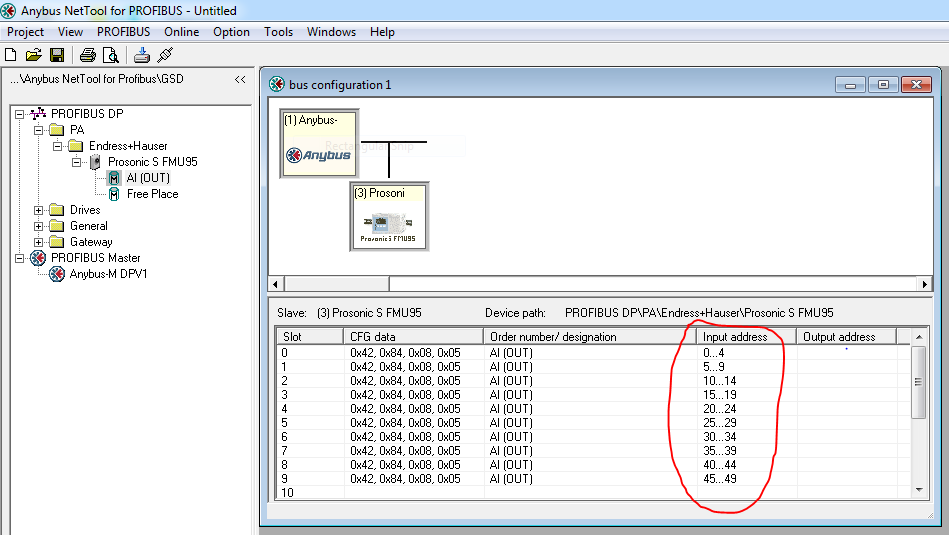949x535 pixels.
Task: Select Anybus-M DPV1 tree item label
Action: [108, 274]
